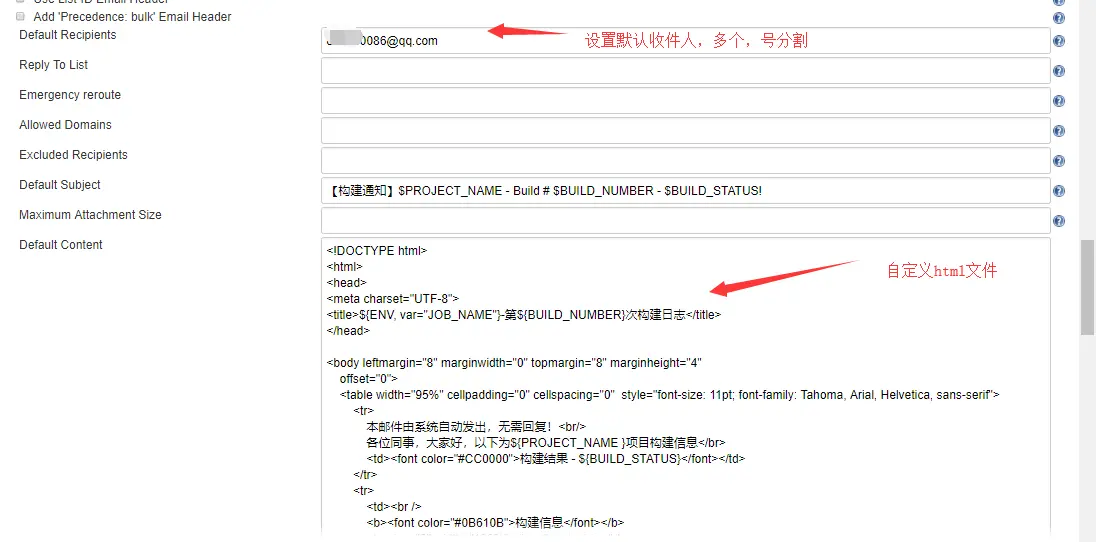The width and height of the screenshot is (1096, 542).
Task: Show help for Allowed Domains field
Action: coord(1059,131)
